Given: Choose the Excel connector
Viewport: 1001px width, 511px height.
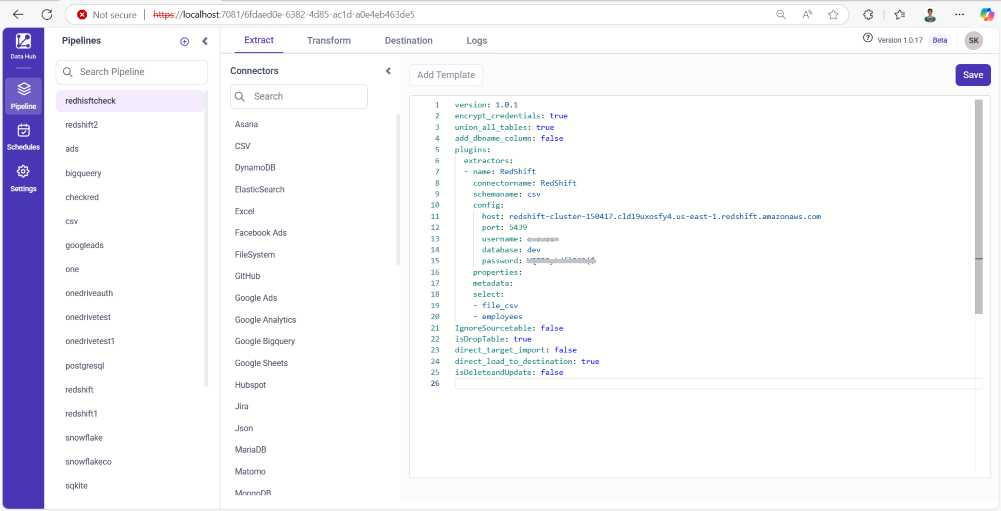Looking at the screenshot, I should 245,211.
